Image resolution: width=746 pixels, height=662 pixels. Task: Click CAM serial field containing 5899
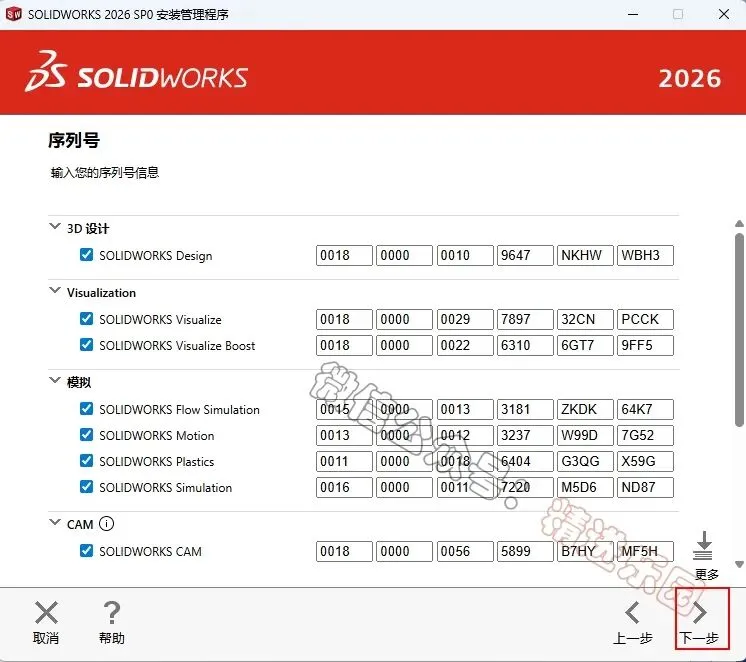click(525, 552)
